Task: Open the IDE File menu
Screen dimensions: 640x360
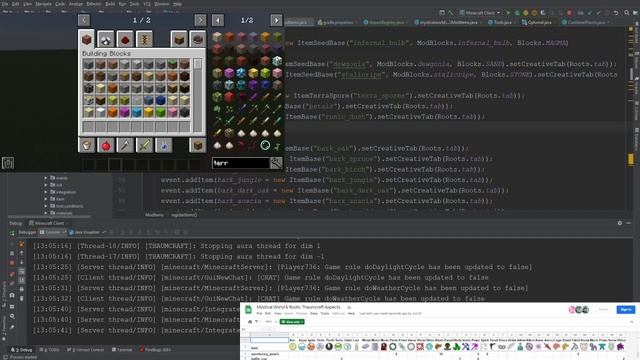Action: [5, 4]
